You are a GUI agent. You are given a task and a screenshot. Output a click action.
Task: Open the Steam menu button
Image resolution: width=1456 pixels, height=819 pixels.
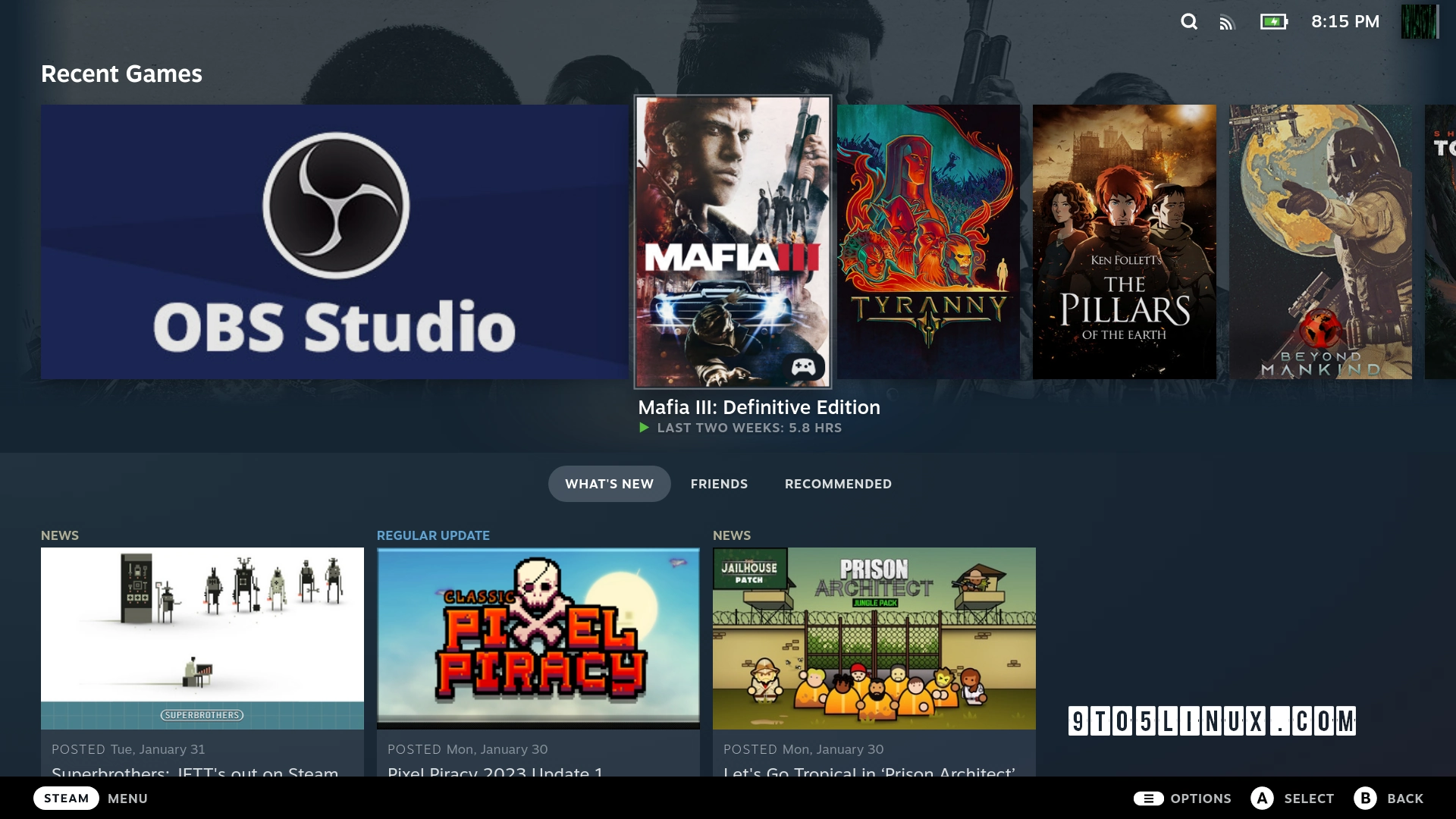66,798
